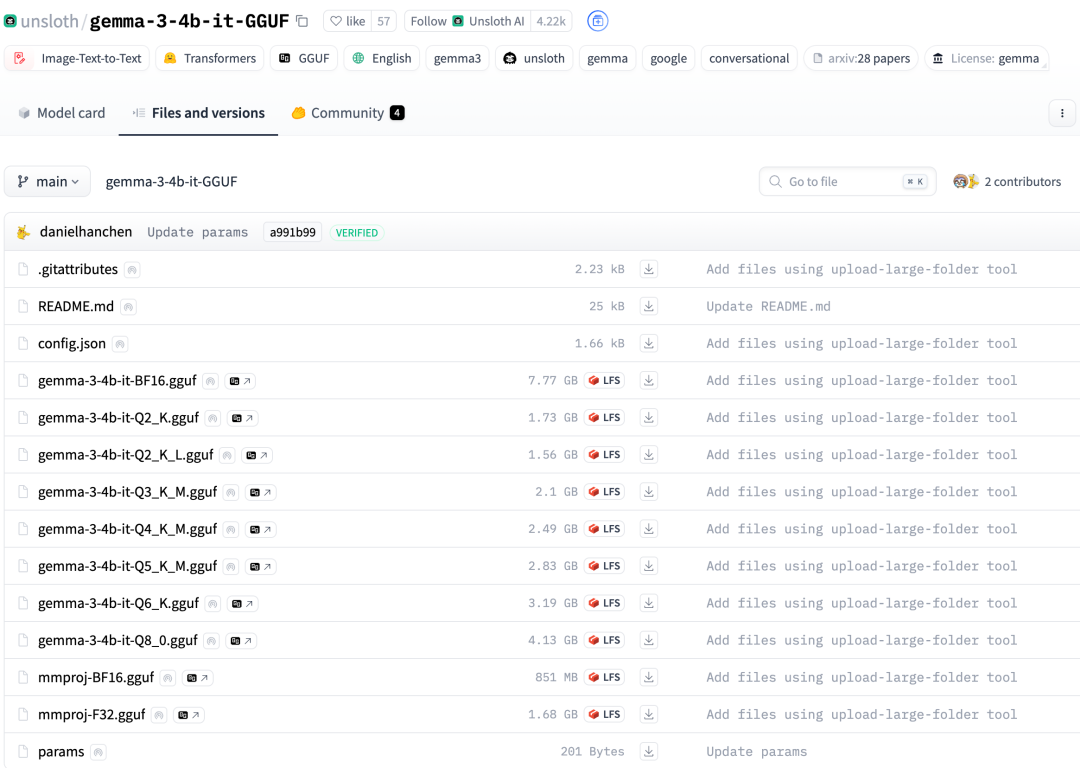This screenshot has width=1080, height=768.
Task: Focus the Go to file search field
Action: pyautogui.click(x=847, y=182)
